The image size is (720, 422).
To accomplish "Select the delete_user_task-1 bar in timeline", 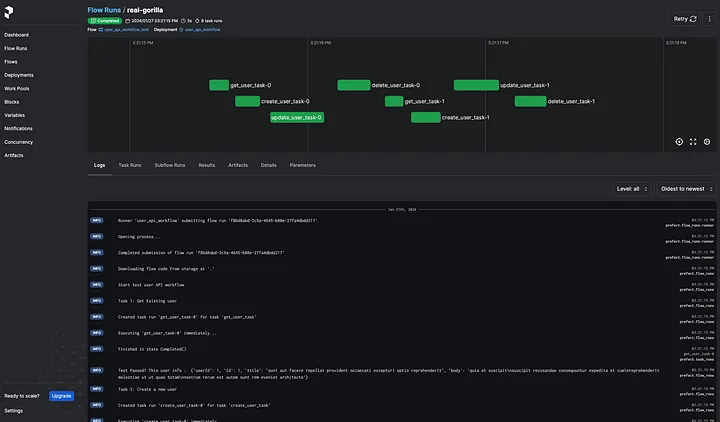I will pyautogui.click(x=530, y=101).
